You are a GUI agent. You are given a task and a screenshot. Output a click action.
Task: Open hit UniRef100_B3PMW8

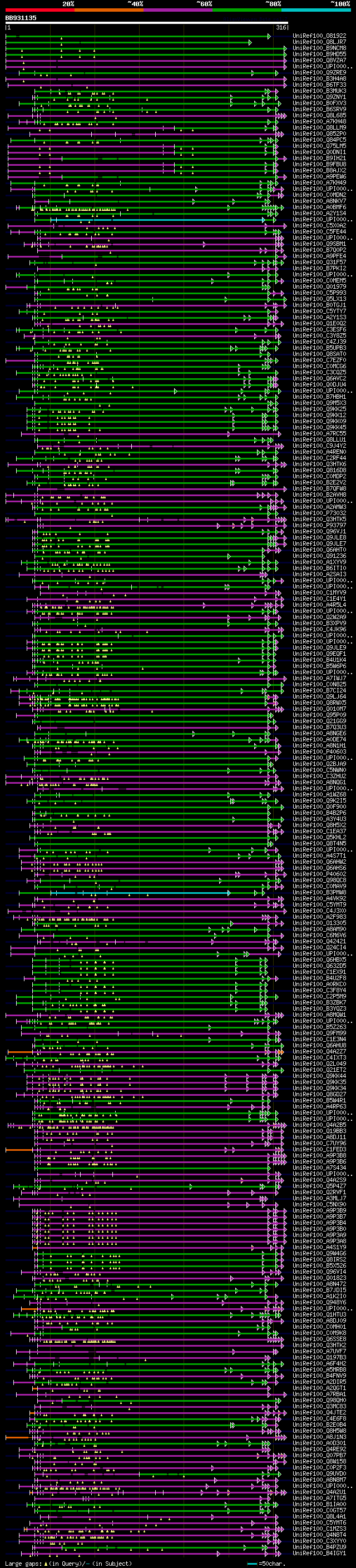click(x=319, y=892)
